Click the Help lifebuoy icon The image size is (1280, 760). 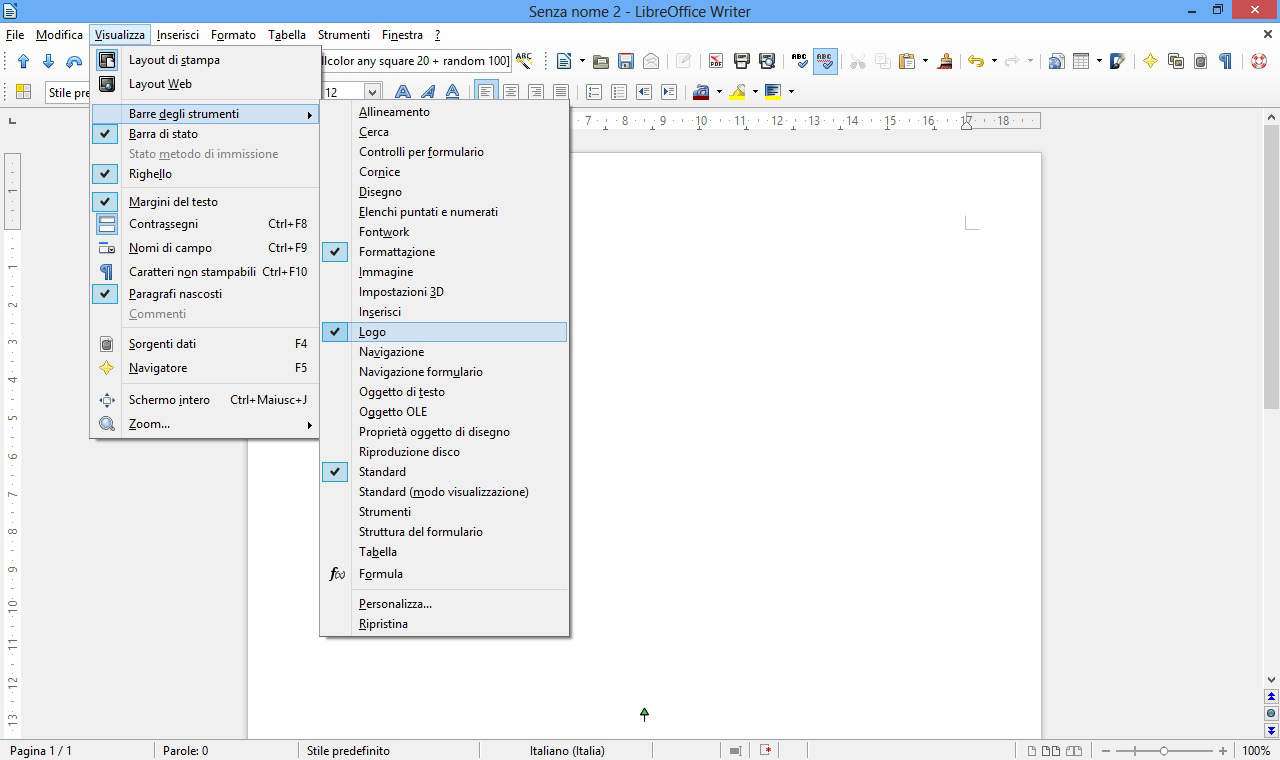1259,61
